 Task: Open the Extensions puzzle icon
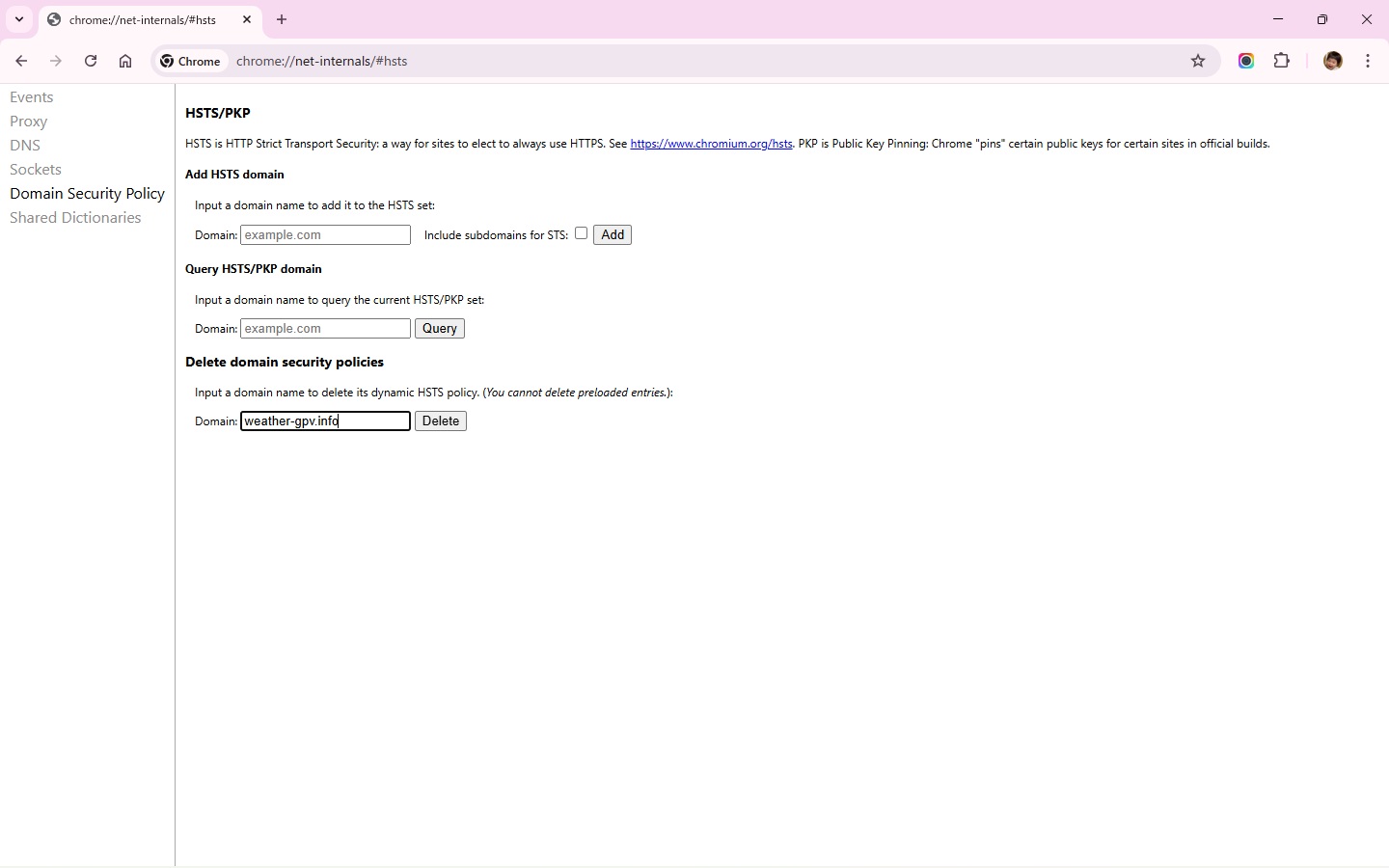point(1282,61)
